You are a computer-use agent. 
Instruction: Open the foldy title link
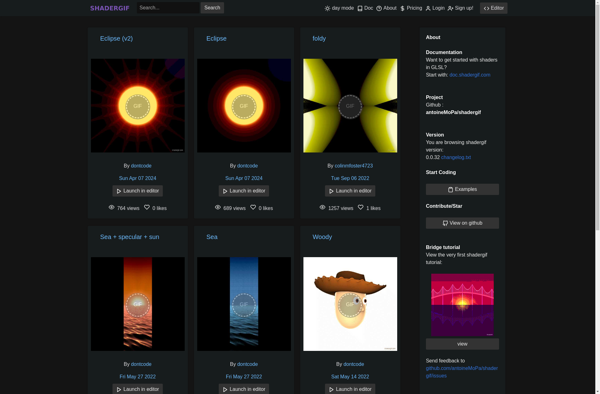(x=319, y=38)
